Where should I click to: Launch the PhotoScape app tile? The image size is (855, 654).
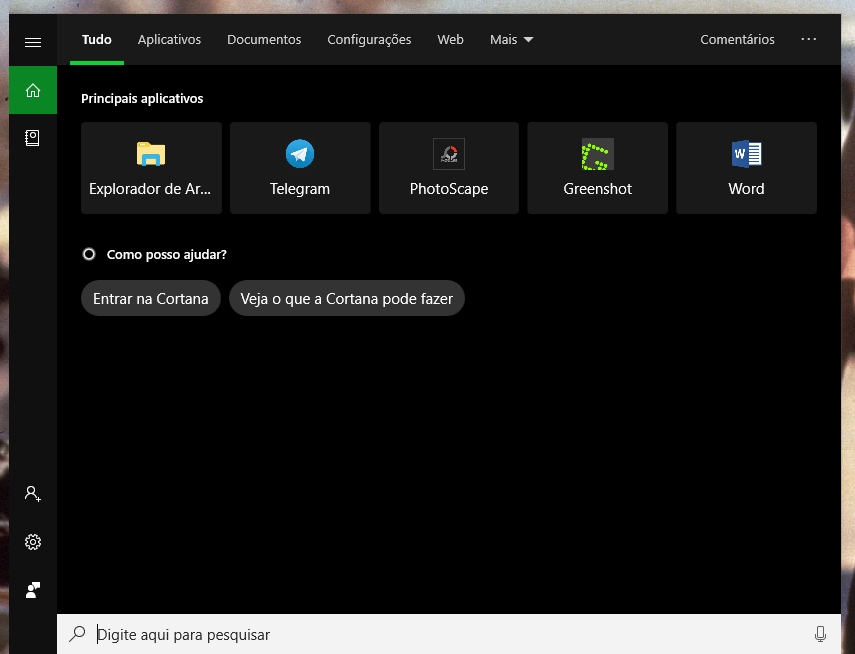[x=449, y=168]
